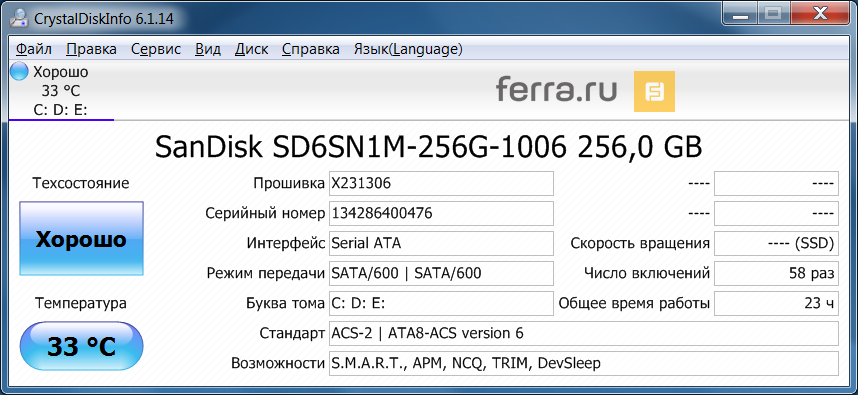Close the CrystalDiskInfo window
The width and height of the screenshot is (858, 395).
[819, 14]
